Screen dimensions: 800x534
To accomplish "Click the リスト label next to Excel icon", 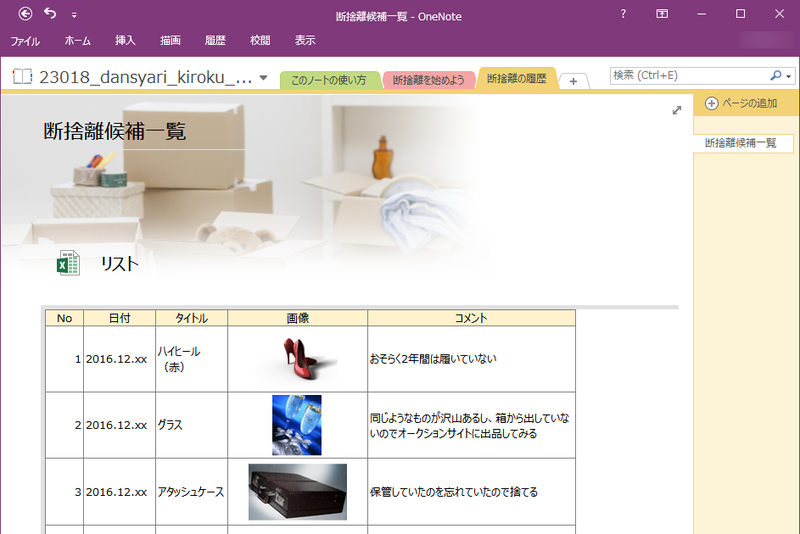I will tap(119, 264).
